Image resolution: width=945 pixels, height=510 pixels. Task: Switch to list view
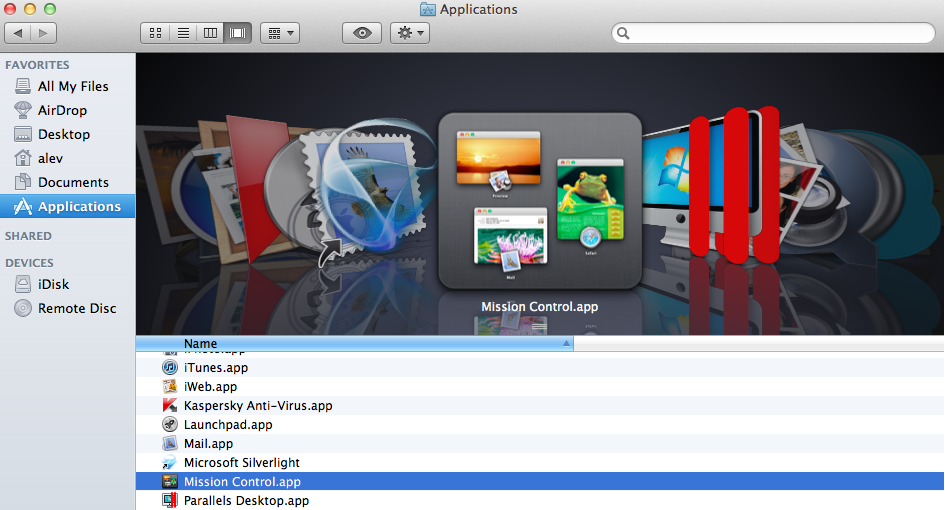(183, 33)
